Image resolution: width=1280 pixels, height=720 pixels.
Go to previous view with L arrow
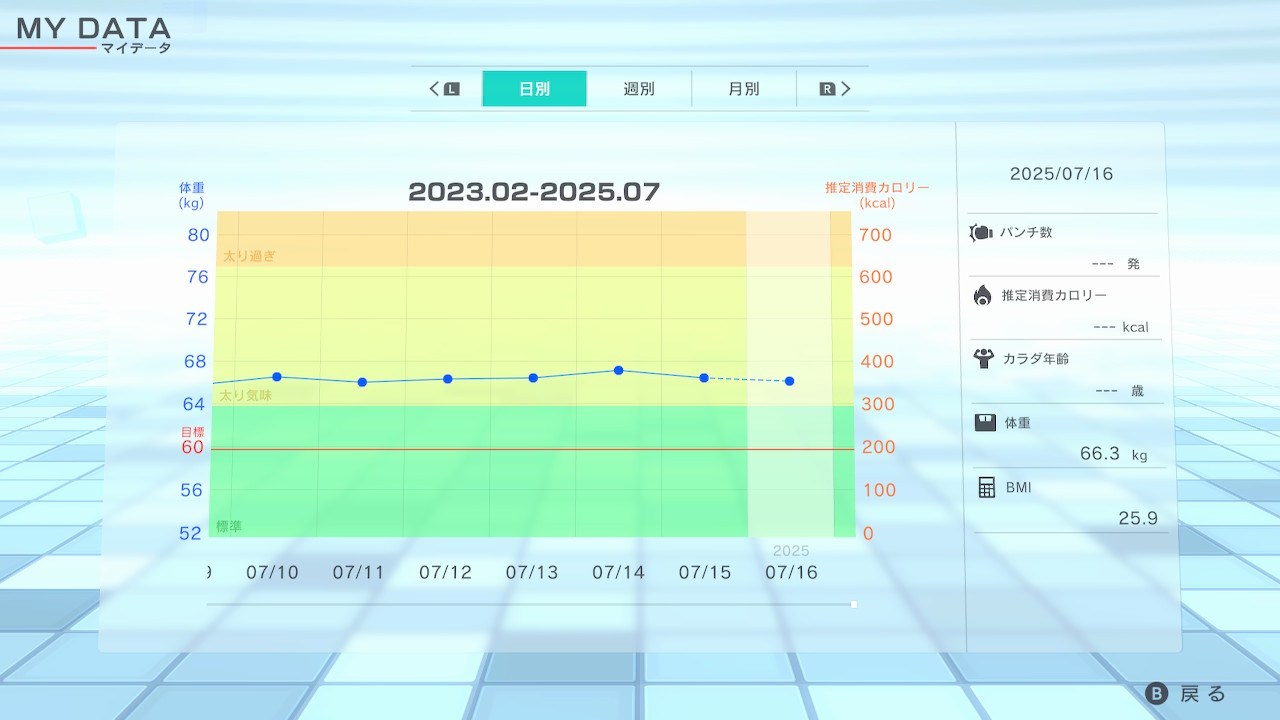pos(444,89)
